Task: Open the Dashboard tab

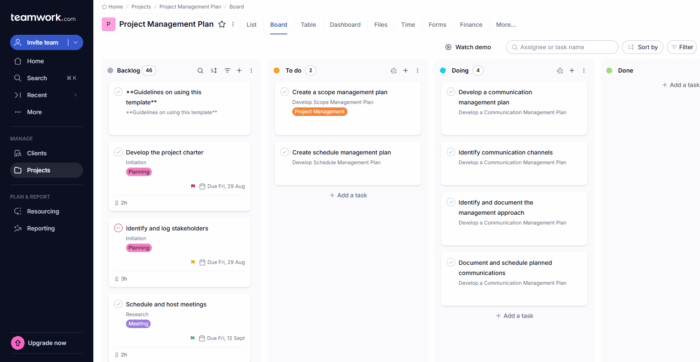Action: (x=345, y=25)
